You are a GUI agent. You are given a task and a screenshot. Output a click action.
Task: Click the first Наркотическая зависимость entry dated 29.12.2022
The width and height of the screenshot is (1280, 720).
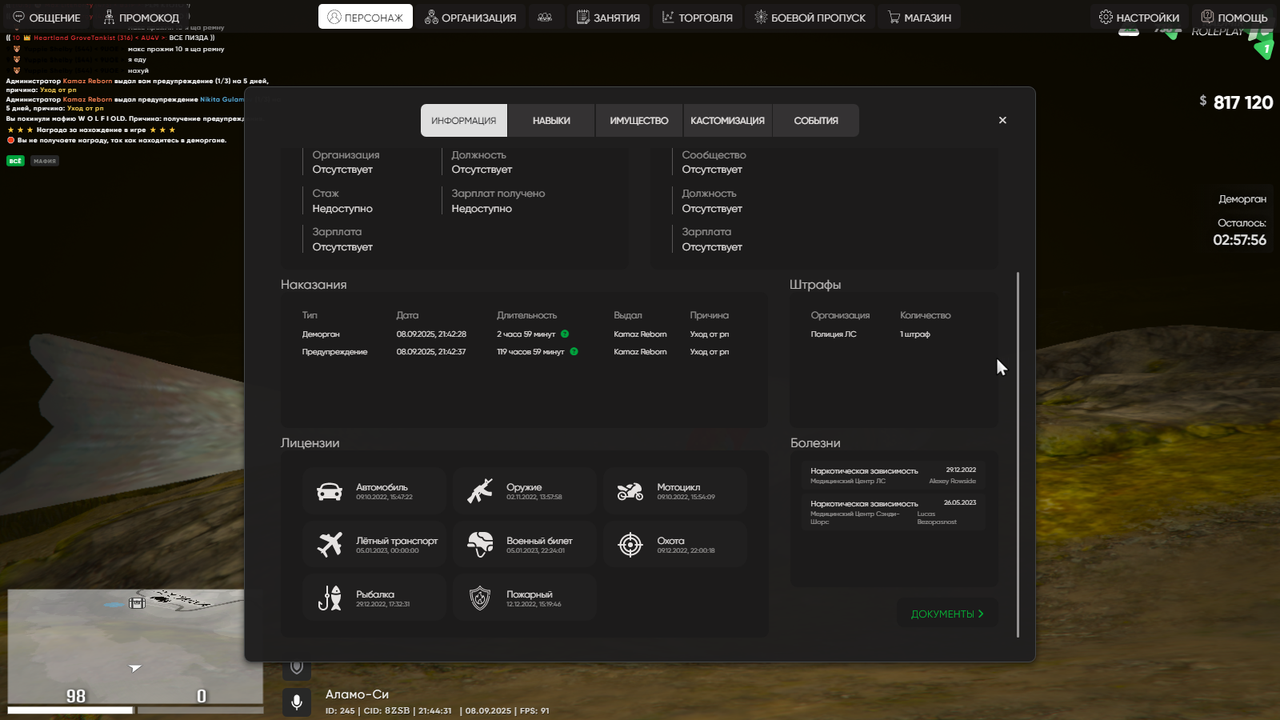(893, 475)
